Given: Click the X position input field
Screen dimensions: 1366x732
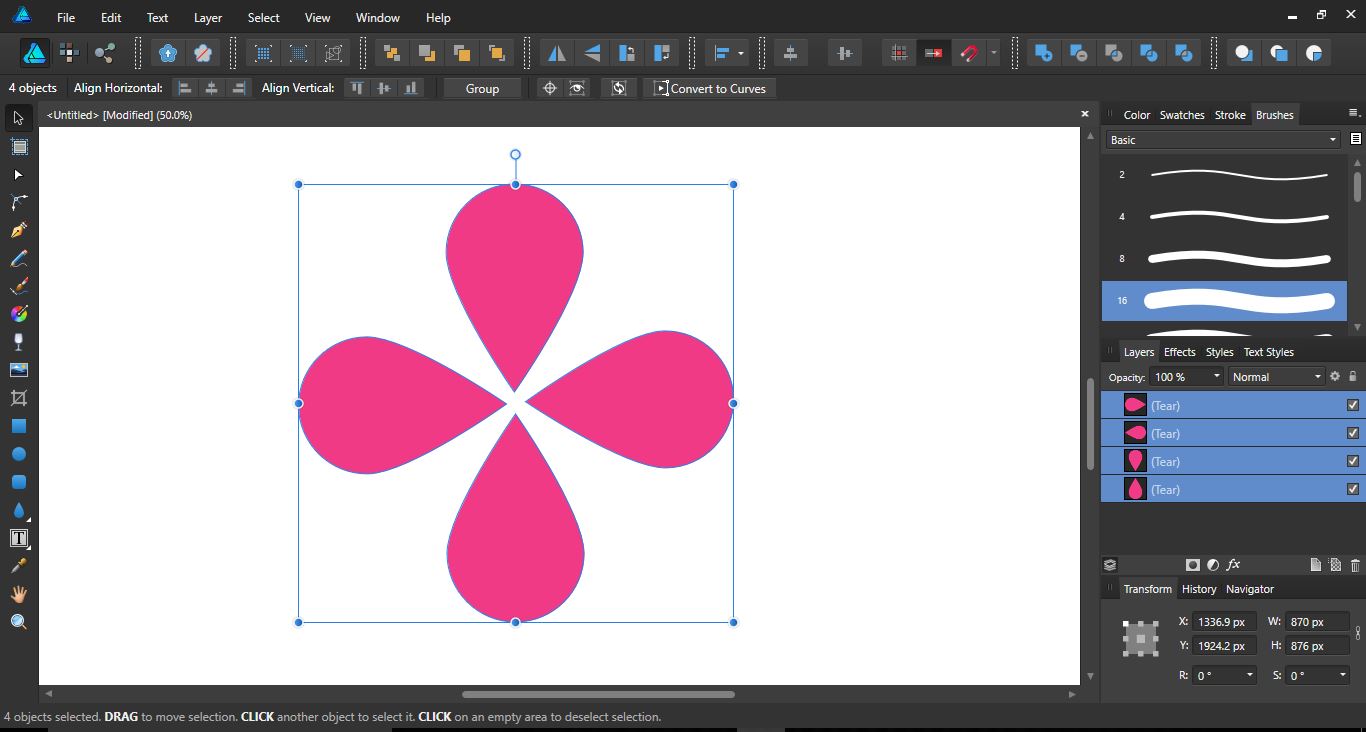Looking at the screenshot, I should click(1224, 622).
